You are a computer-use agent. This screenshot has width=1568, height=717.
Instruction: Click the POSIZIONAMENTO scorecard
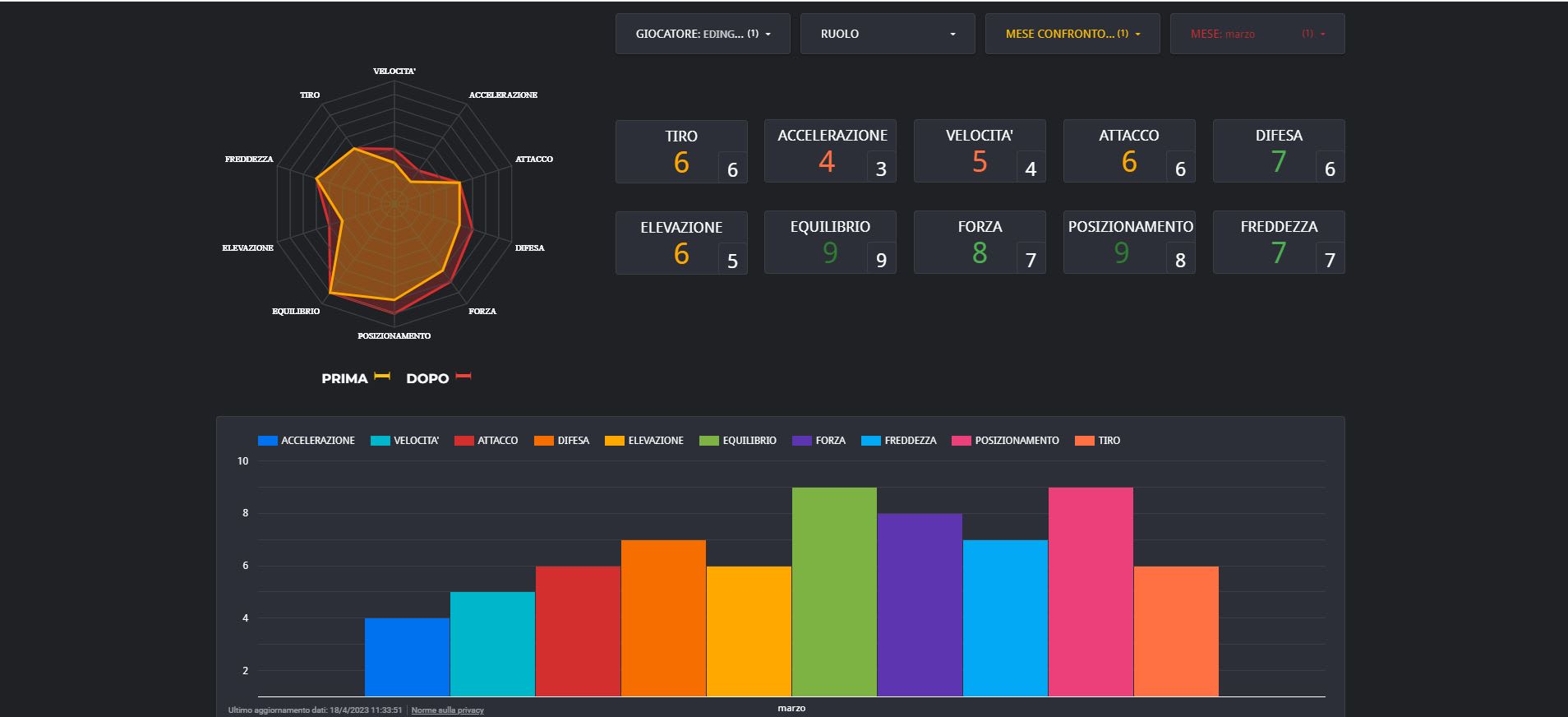pos(1129,242)
